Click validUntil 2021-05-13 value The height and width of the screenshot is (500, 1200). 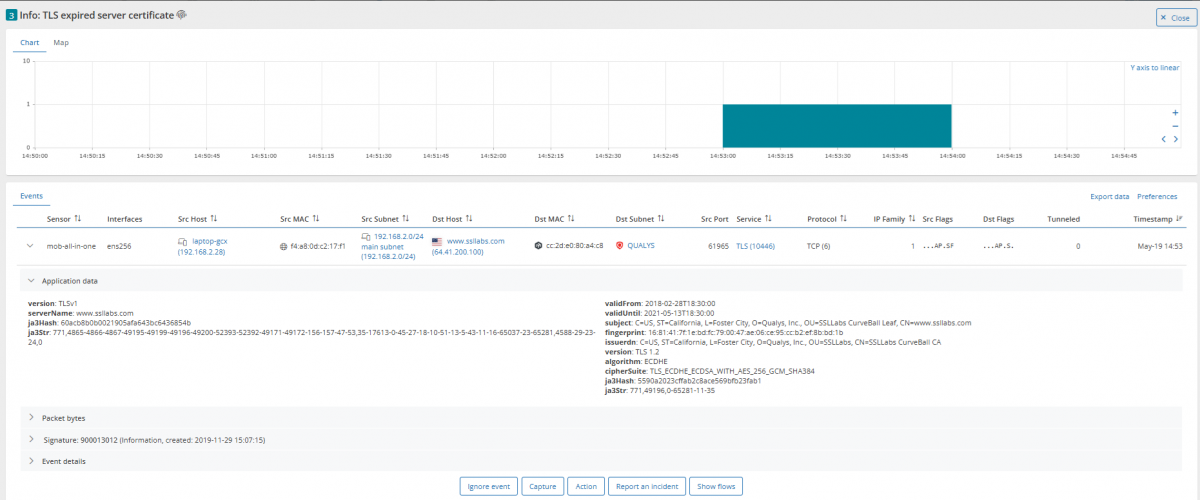point(679,313)
